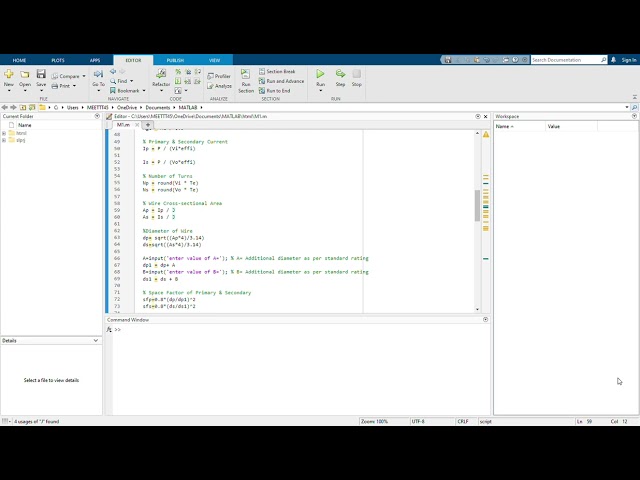This screenshot has height=480, width=640.
Task: Click the Print icon
Action: click(x=55, y=86)
